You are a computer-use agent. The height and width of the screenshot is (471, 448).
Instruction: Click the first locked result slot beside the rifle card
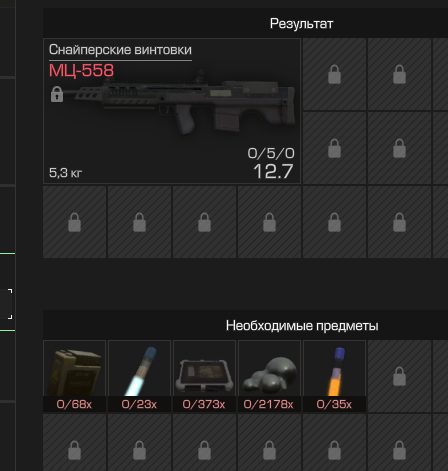(334, 74)
